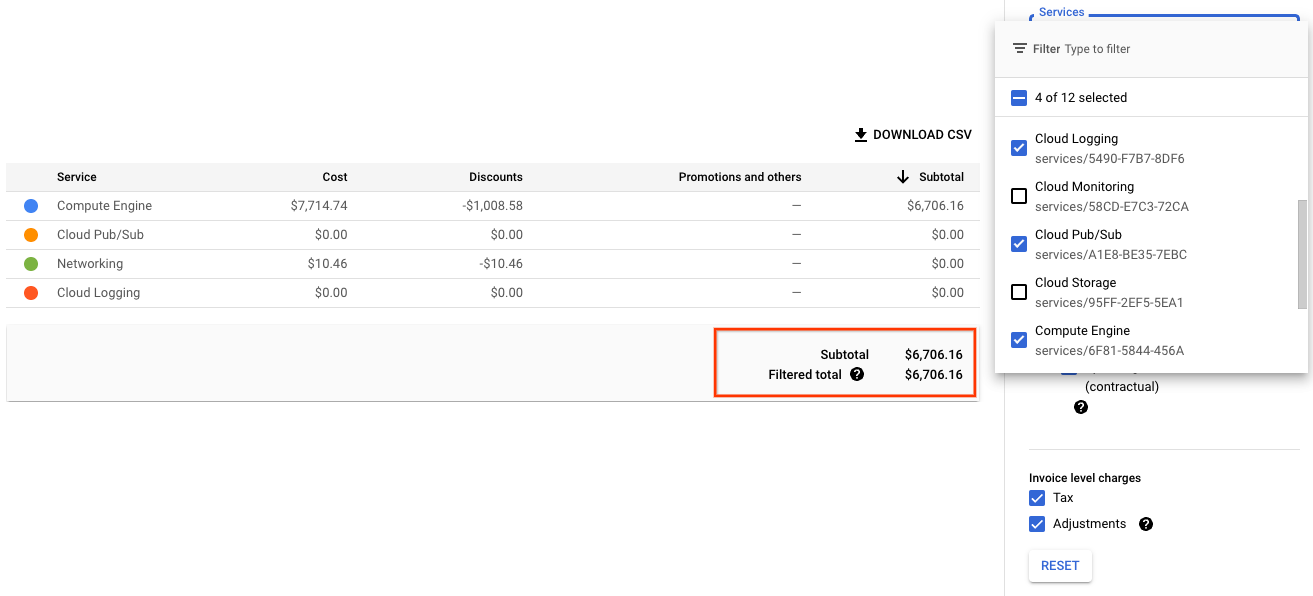This screenshot has height=596, width=1313.
Task: Click the Discounts column header
Action: click(496, 177)
